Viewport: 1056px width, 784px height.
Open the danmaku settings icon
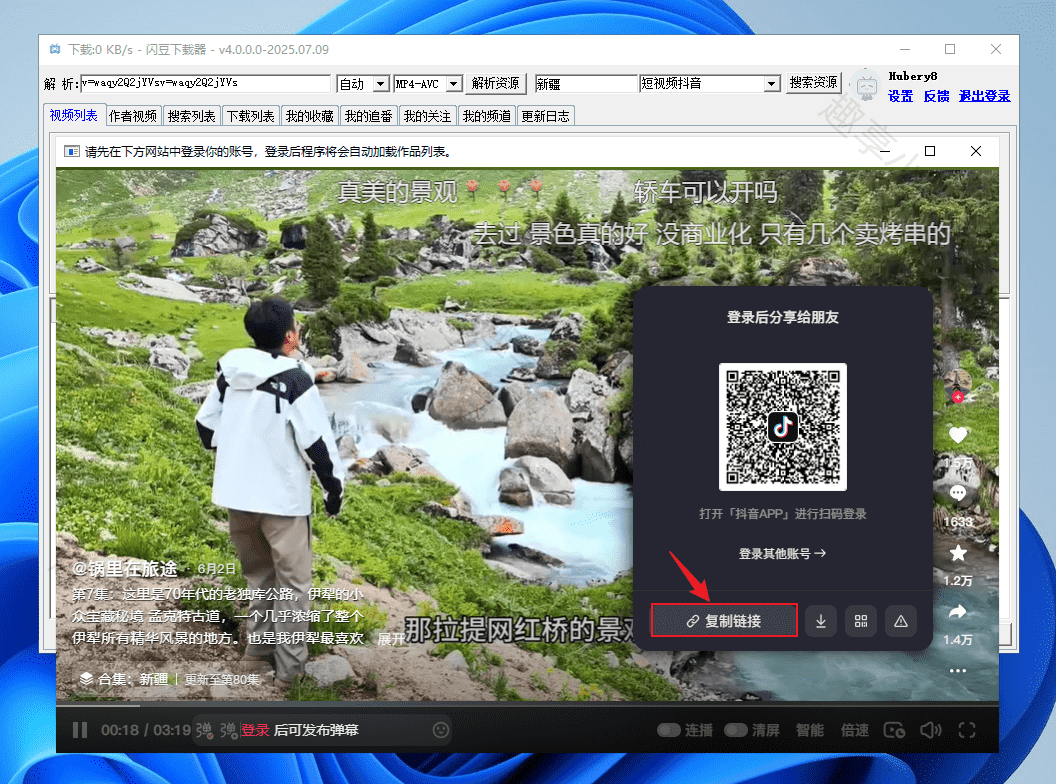pos(229,730)
